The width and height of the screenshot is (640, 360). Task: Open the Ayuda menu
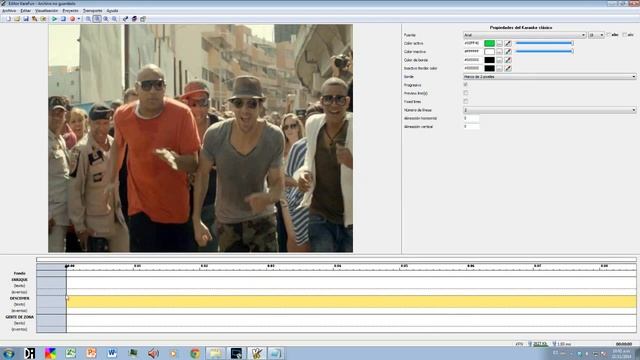click(112, 11)
